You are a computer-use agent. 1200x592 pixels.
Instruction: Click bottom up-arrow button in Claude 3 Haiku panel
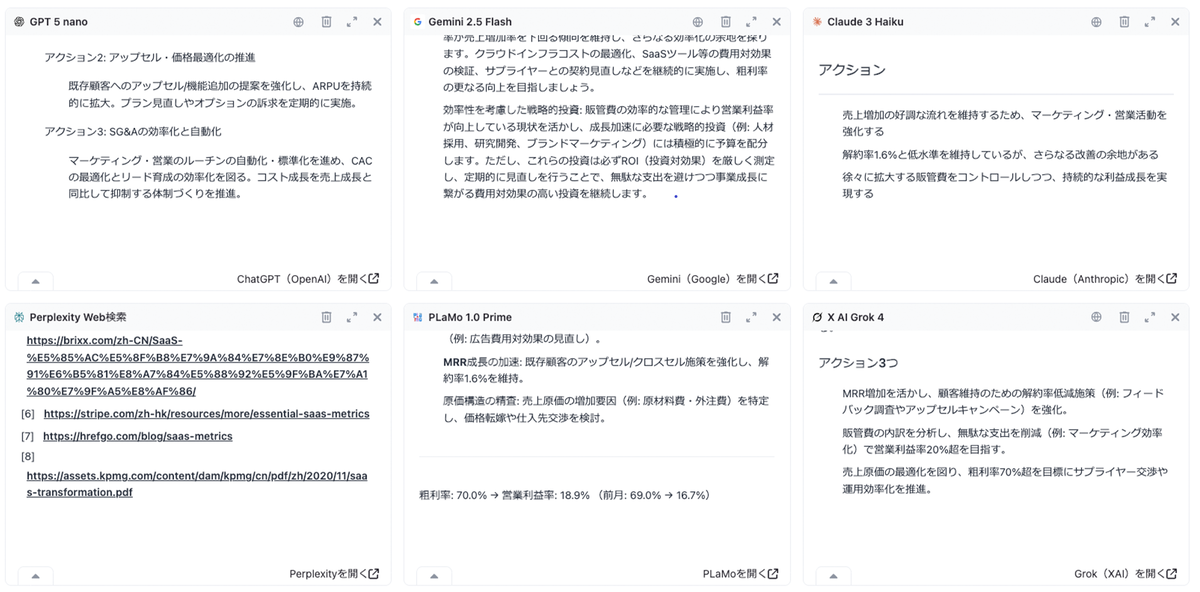(x=833, y=281)
